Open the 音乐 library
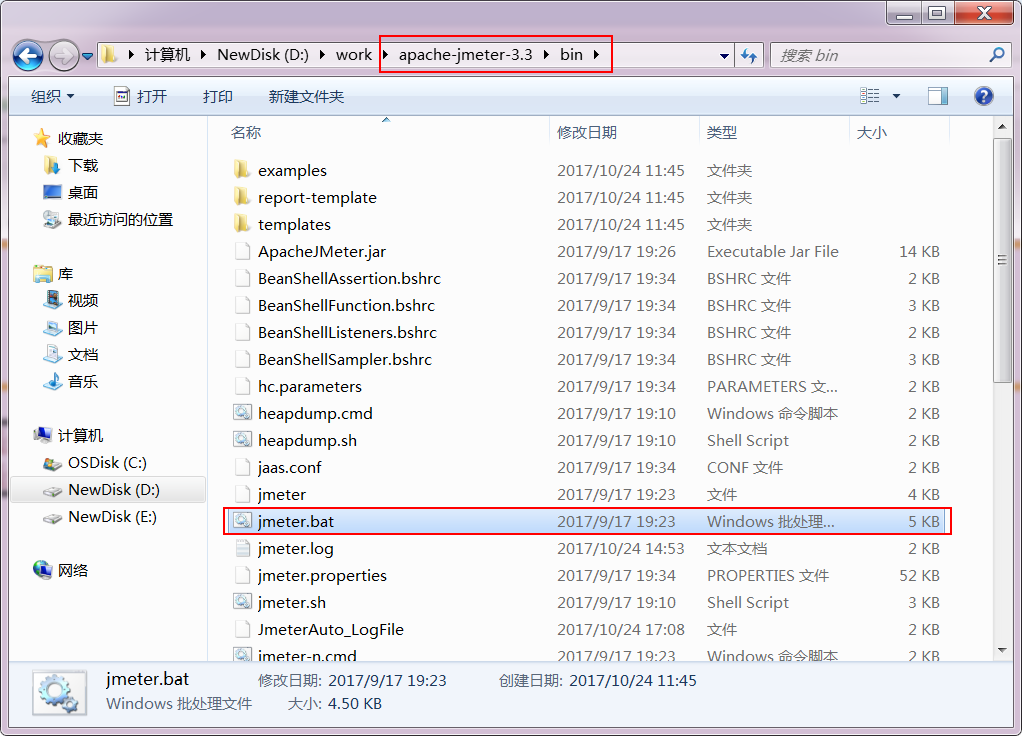1022x736 pixels. [x=82, y=381]
